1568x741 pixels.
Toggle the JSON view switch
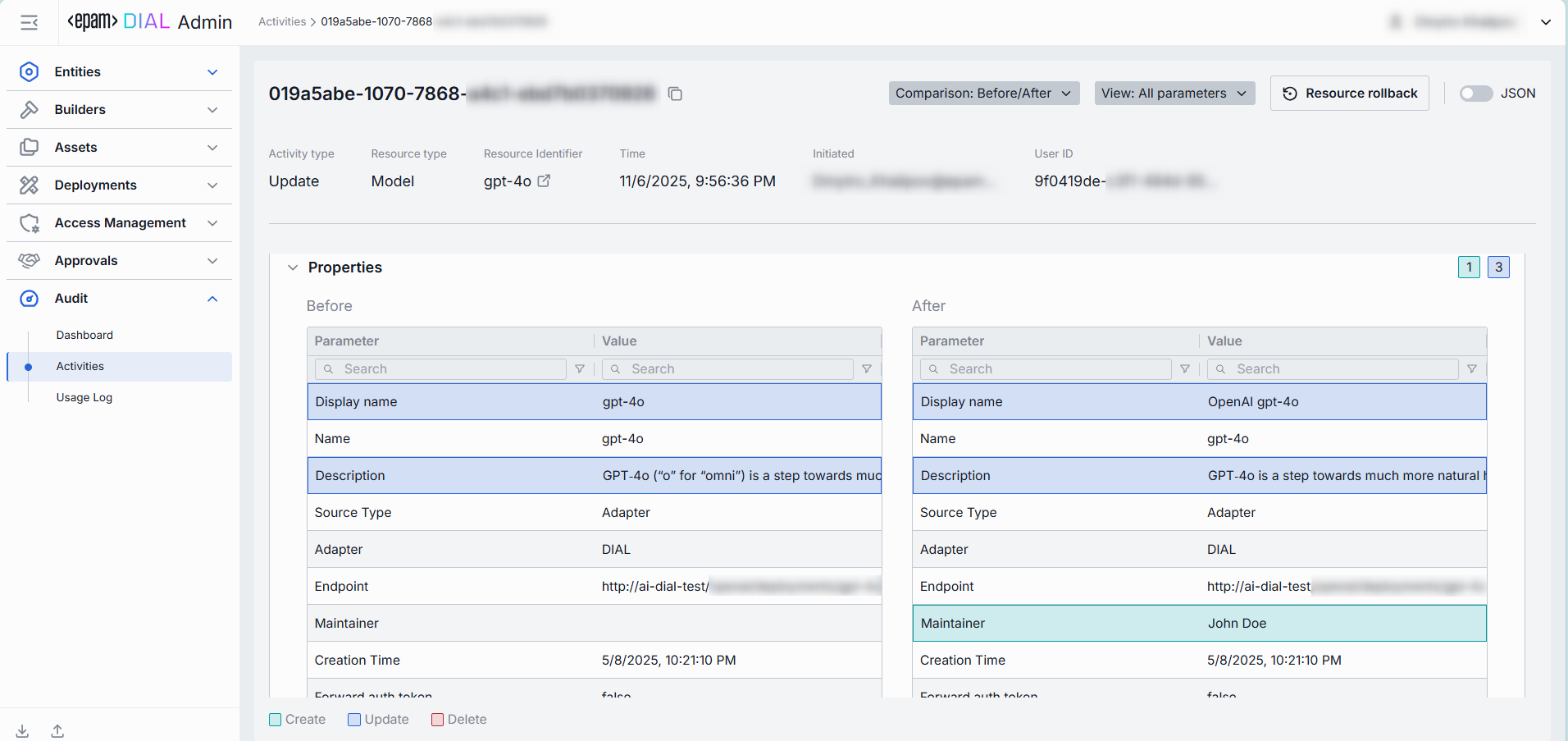pos(1475,94)
